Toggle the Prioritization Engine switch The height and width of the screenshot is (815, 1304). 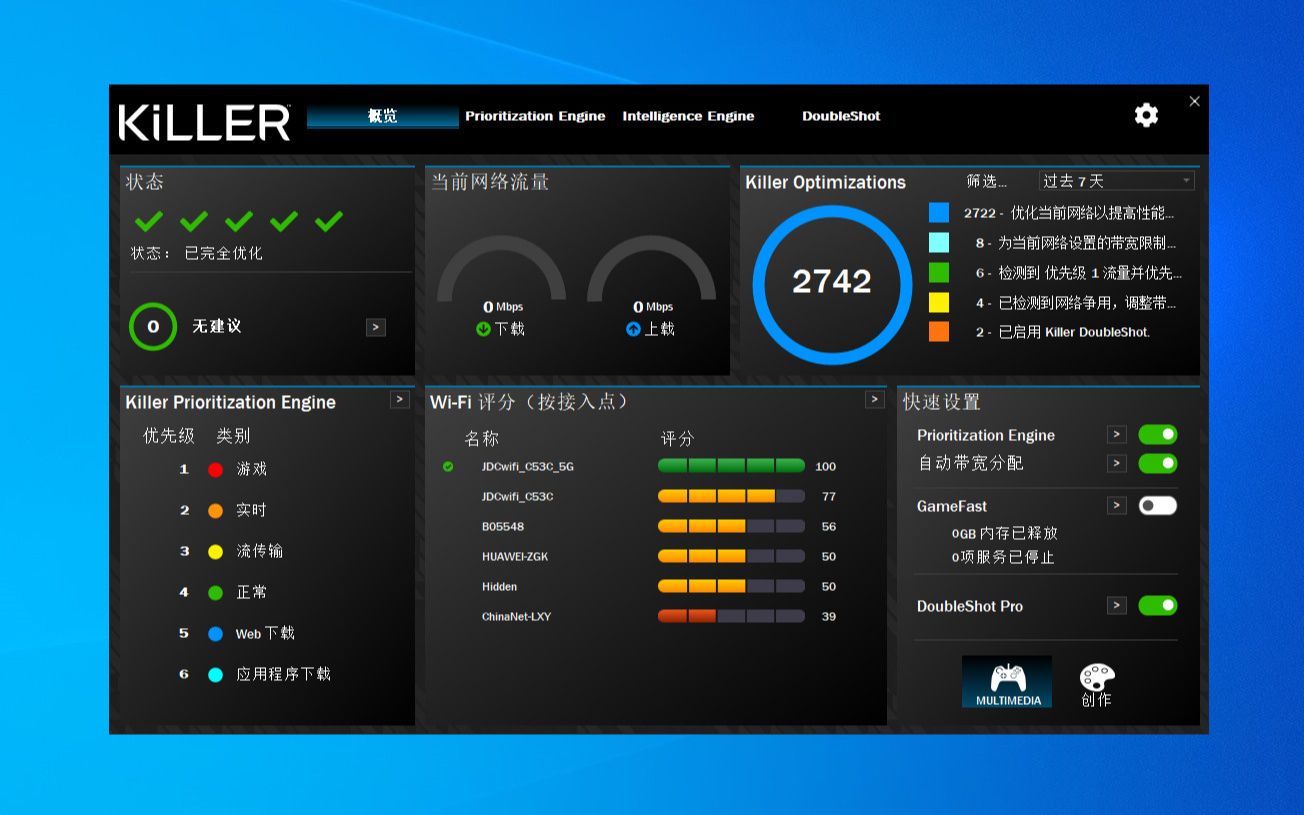click(x=1158, y=434)
